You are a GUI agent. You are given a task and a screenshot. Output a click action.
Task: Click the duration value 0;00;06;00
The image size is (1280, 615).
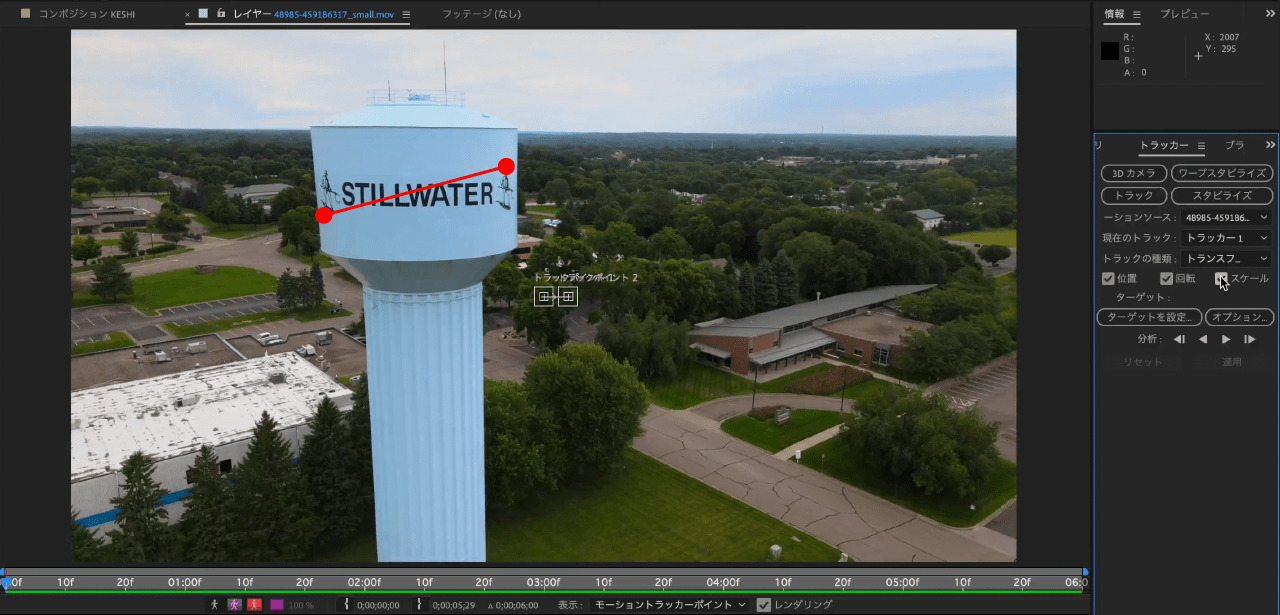[516, 605]
